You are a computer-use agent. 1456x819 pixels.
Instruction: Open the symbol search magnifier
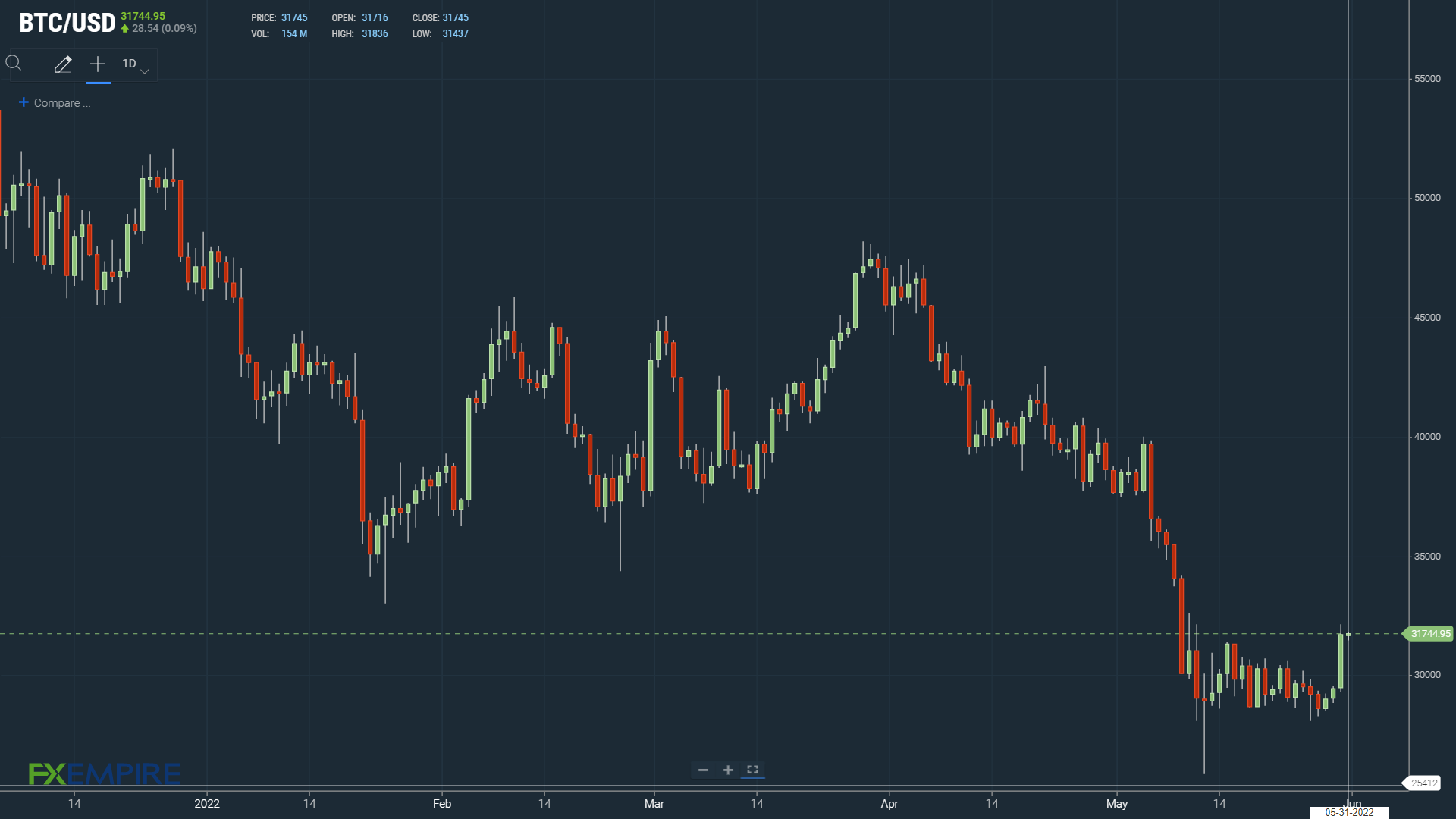(x=14, y=64)
